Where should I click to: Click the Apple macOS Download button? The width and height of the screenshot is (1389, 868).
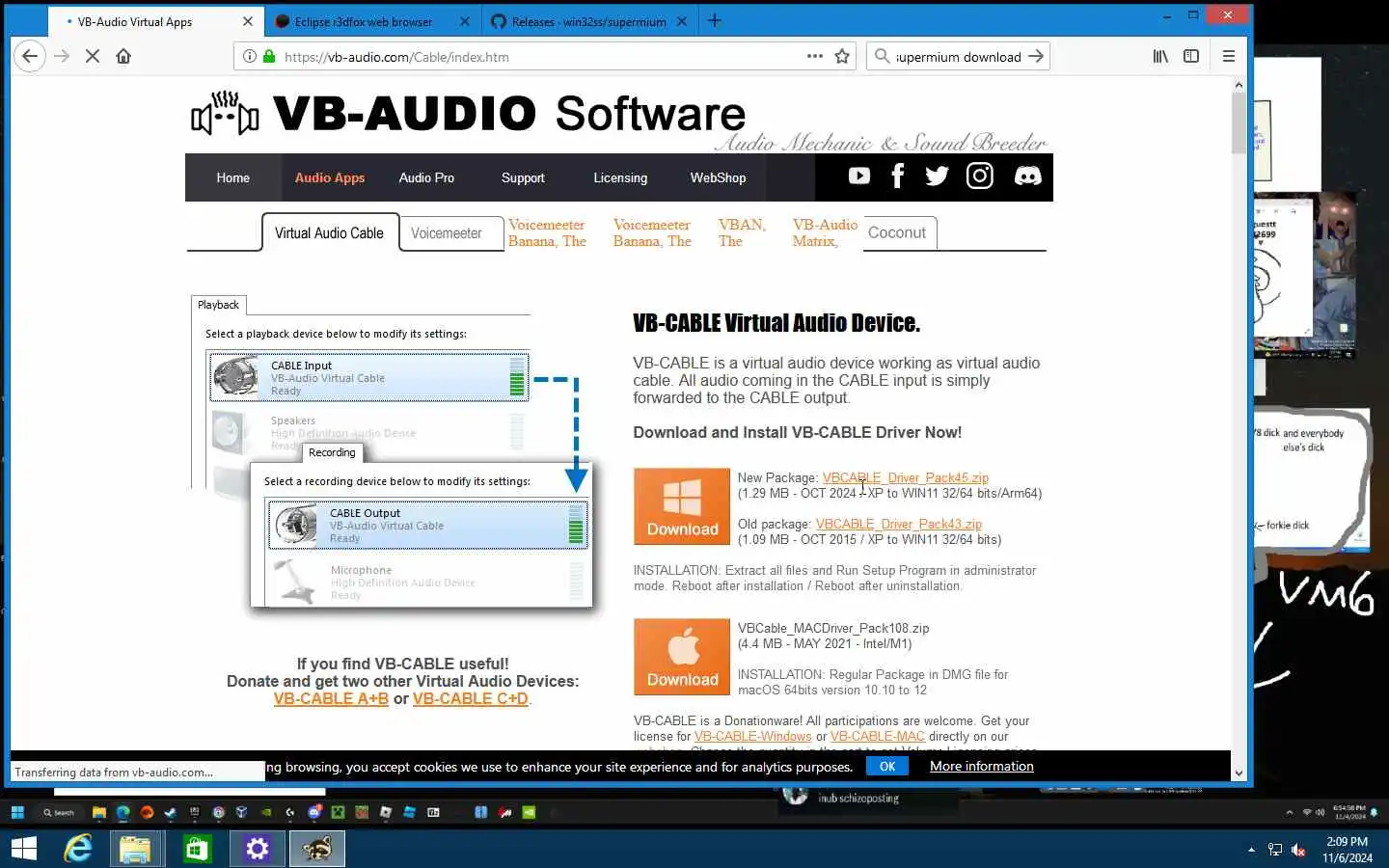pos(682,657)
